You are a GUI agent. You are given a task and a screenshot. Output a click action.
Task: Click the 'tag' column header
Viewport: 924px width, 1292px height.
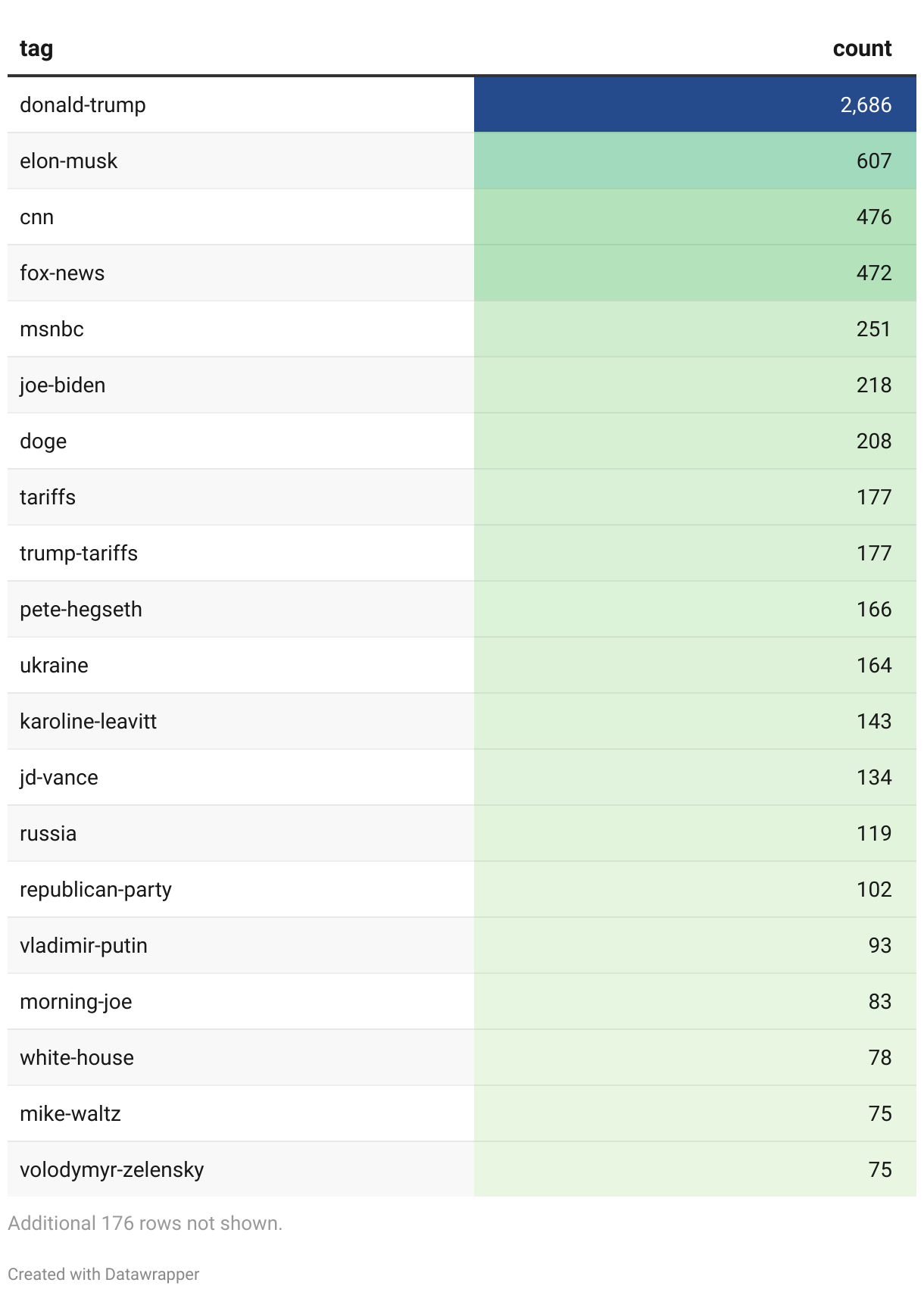(36, 48)
